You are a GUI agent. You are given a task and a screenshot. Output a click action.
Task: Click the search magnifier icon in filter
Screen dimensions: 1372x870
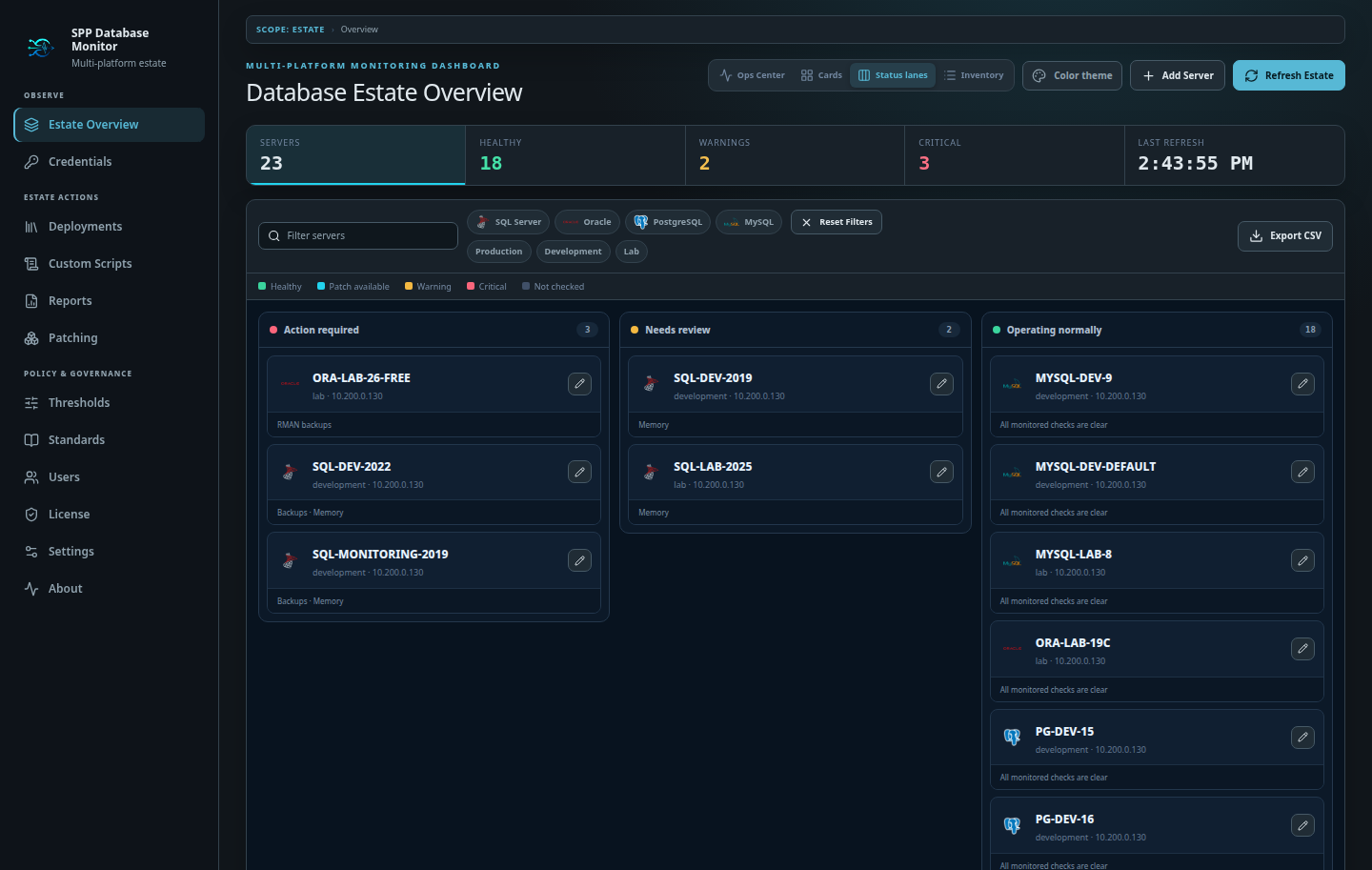pos(274,235)
